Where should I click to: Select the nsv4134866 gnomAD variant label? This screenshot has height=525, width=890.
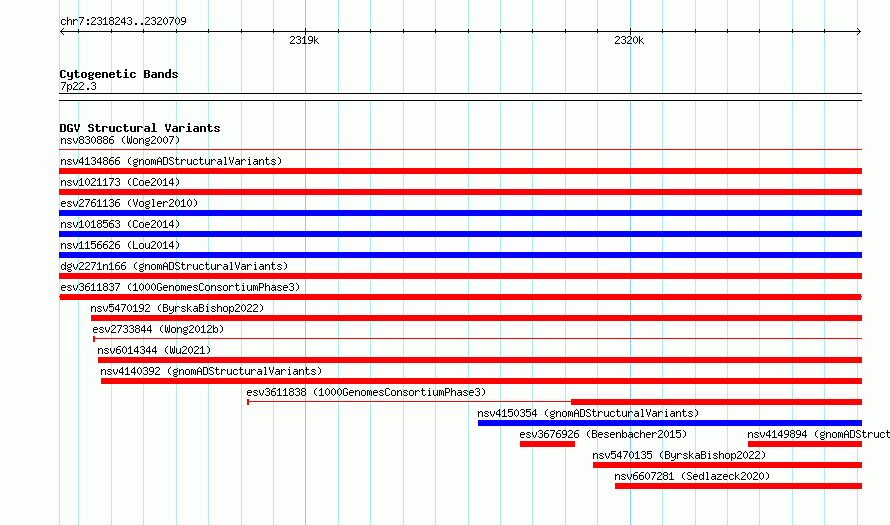[171, 161]
